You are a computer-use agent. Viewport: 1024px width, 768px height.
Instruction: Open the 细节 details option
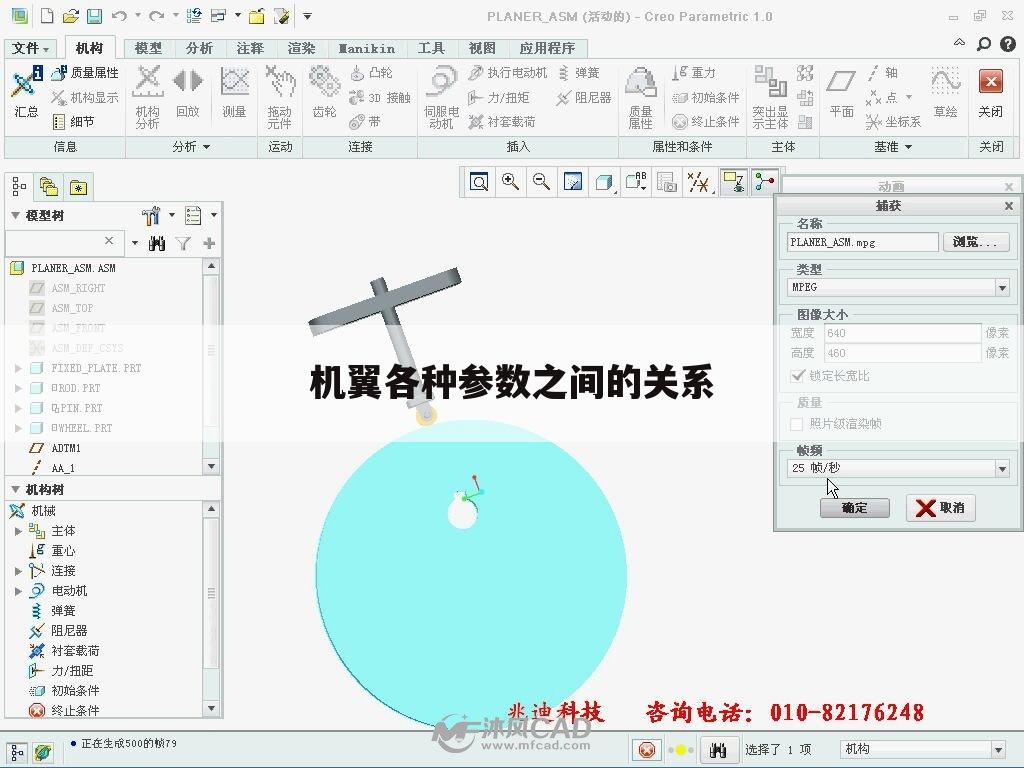[x=73, y=121]
